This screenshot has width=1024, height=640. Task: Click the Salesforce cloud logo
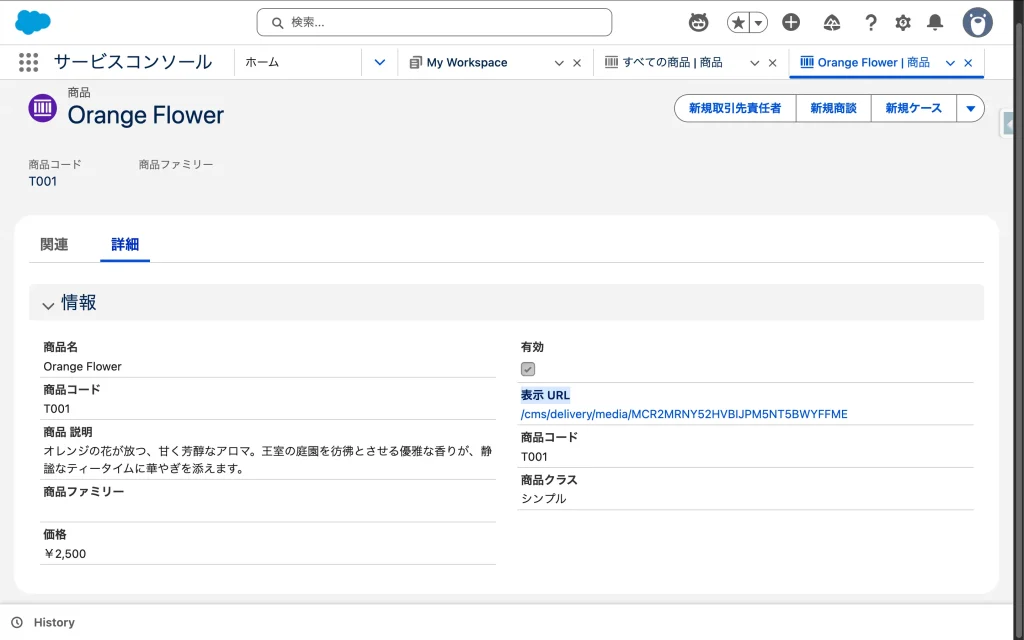pos(33,22)
